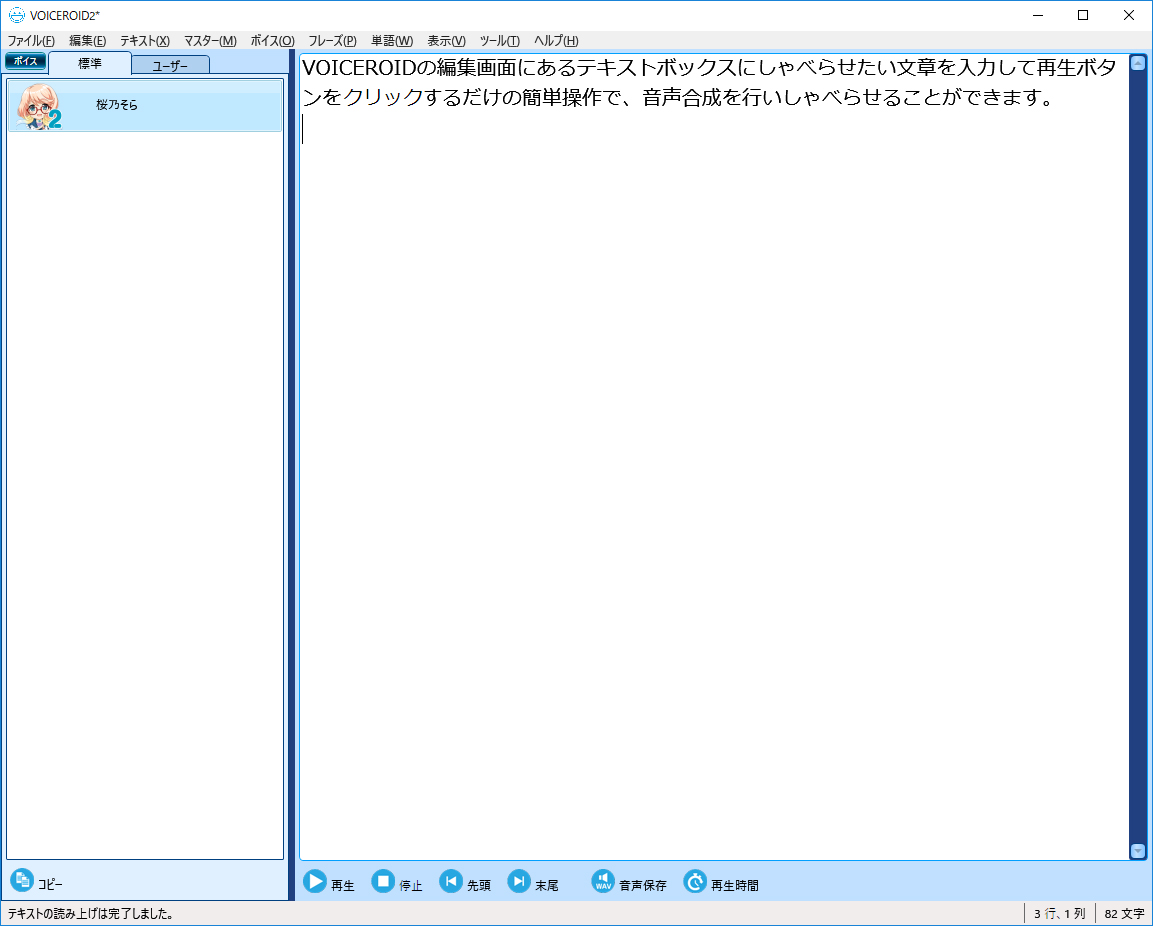1153x927 pixels.
Task: Minimize the VOICEROID2 window
Action: click(1038, 15)
